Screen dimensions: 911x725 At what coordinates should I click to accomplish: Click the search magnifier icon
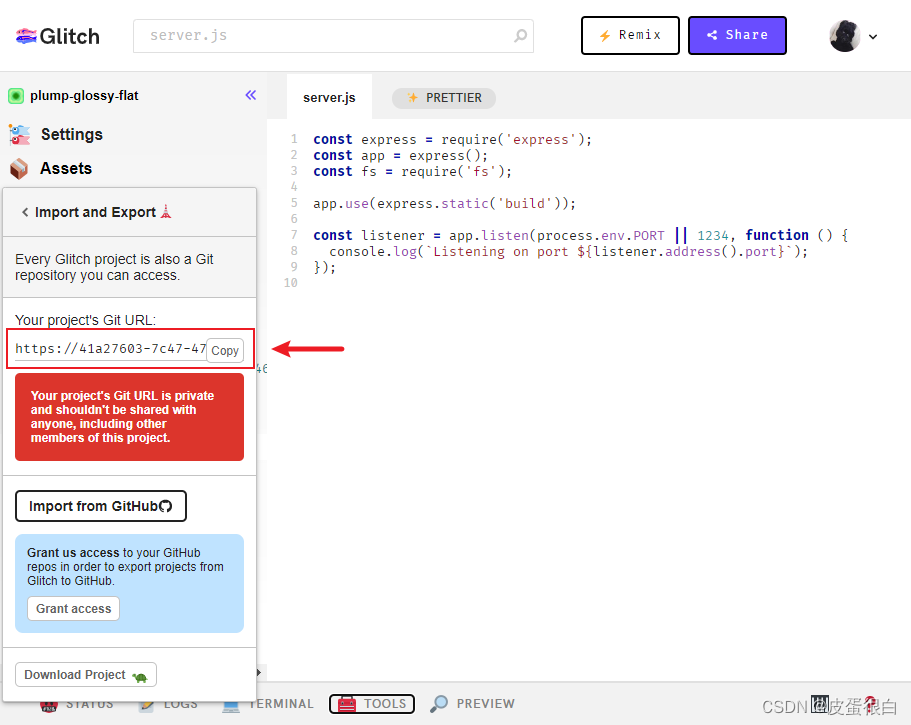[x=520, y=36]
